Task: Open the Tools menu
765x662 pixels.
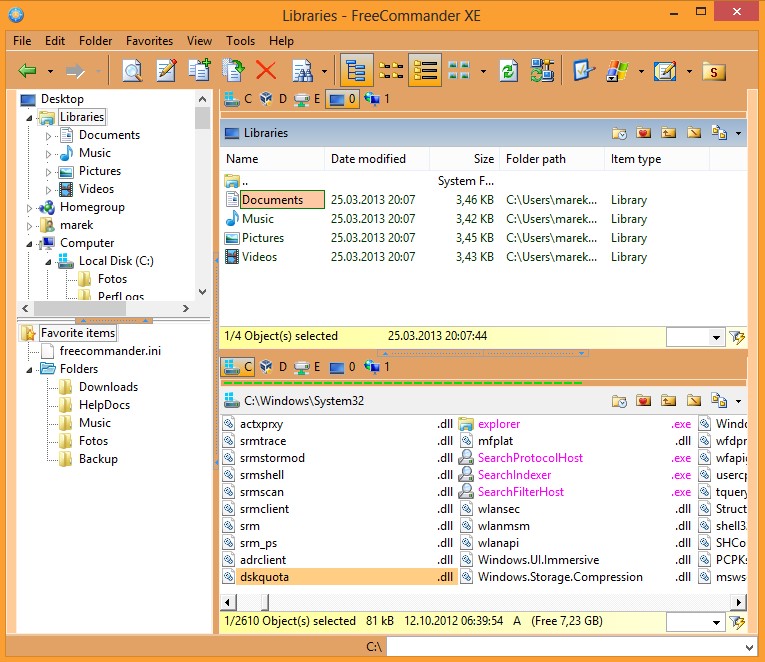Action: [240, 41]
